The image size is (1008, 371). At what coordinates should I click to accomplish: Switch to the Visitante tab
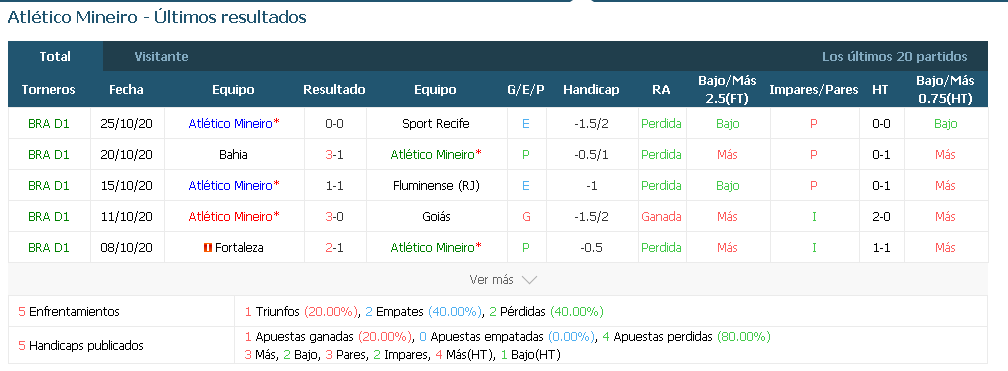[161, 57]
